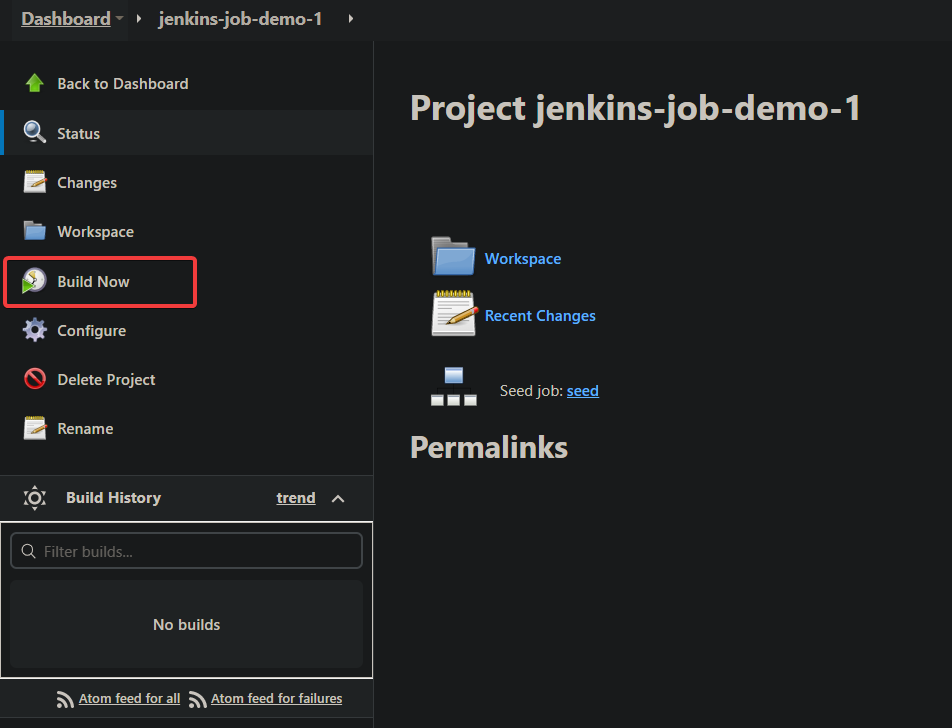
Task: Open the Dashboard breadcrumb dropdown arrow
Action: click(x=120, y=18)
